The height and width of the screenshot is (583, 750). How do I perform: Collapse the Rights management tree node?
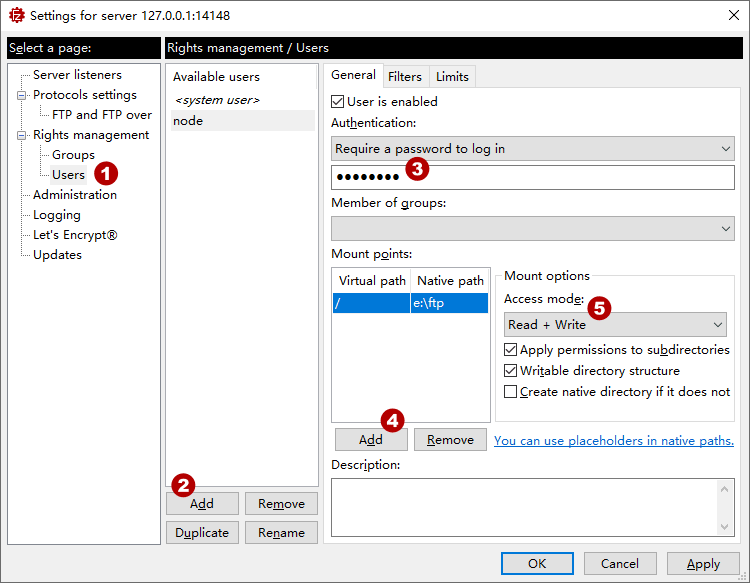pos(19,135)
